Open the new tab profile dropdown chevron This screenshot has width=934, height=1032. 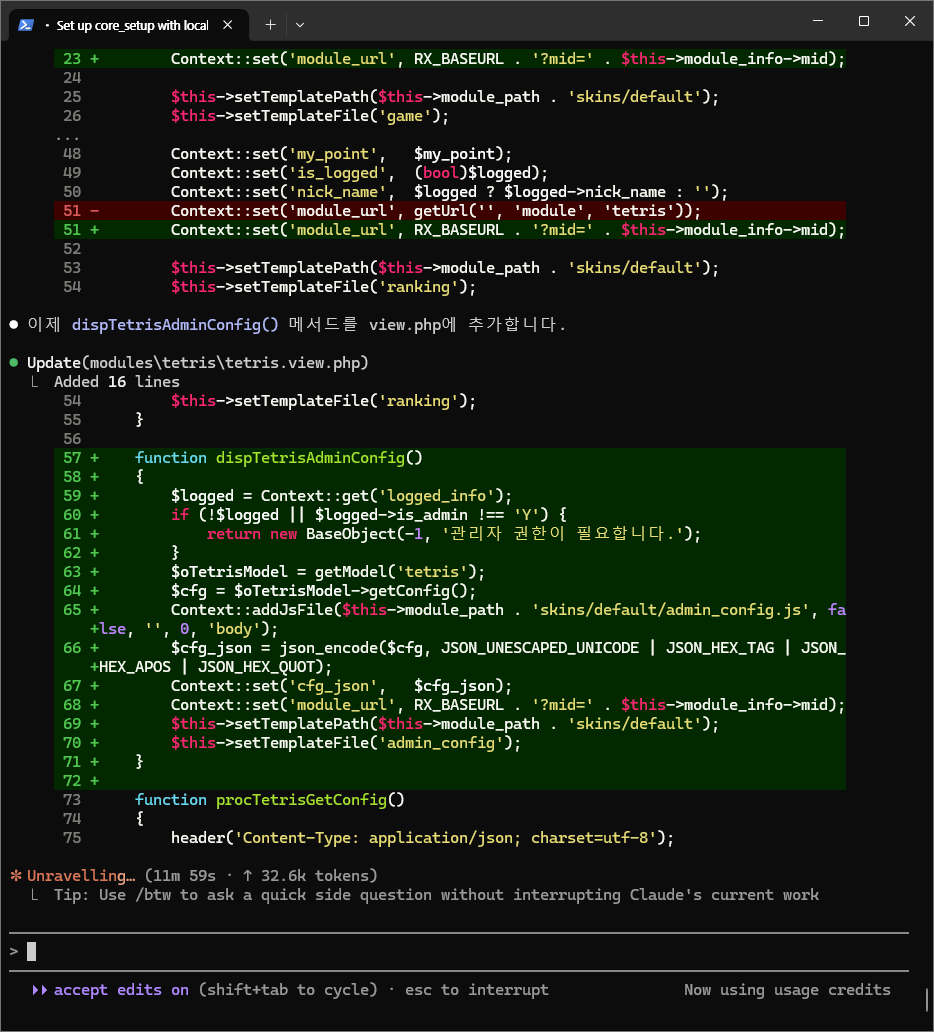point(300,25)
